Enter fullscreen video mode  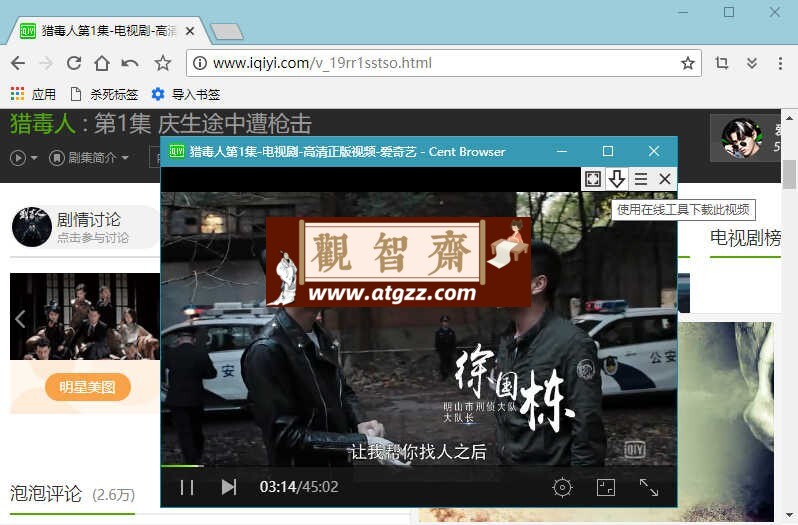[x=649, y=487]
